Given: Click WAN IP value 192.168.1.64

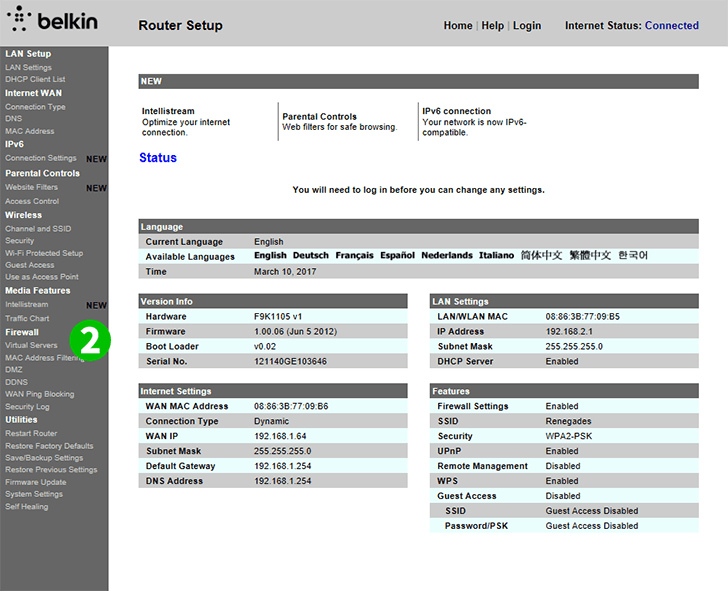Looking at the screenshot, I should (x=280, y=436).
